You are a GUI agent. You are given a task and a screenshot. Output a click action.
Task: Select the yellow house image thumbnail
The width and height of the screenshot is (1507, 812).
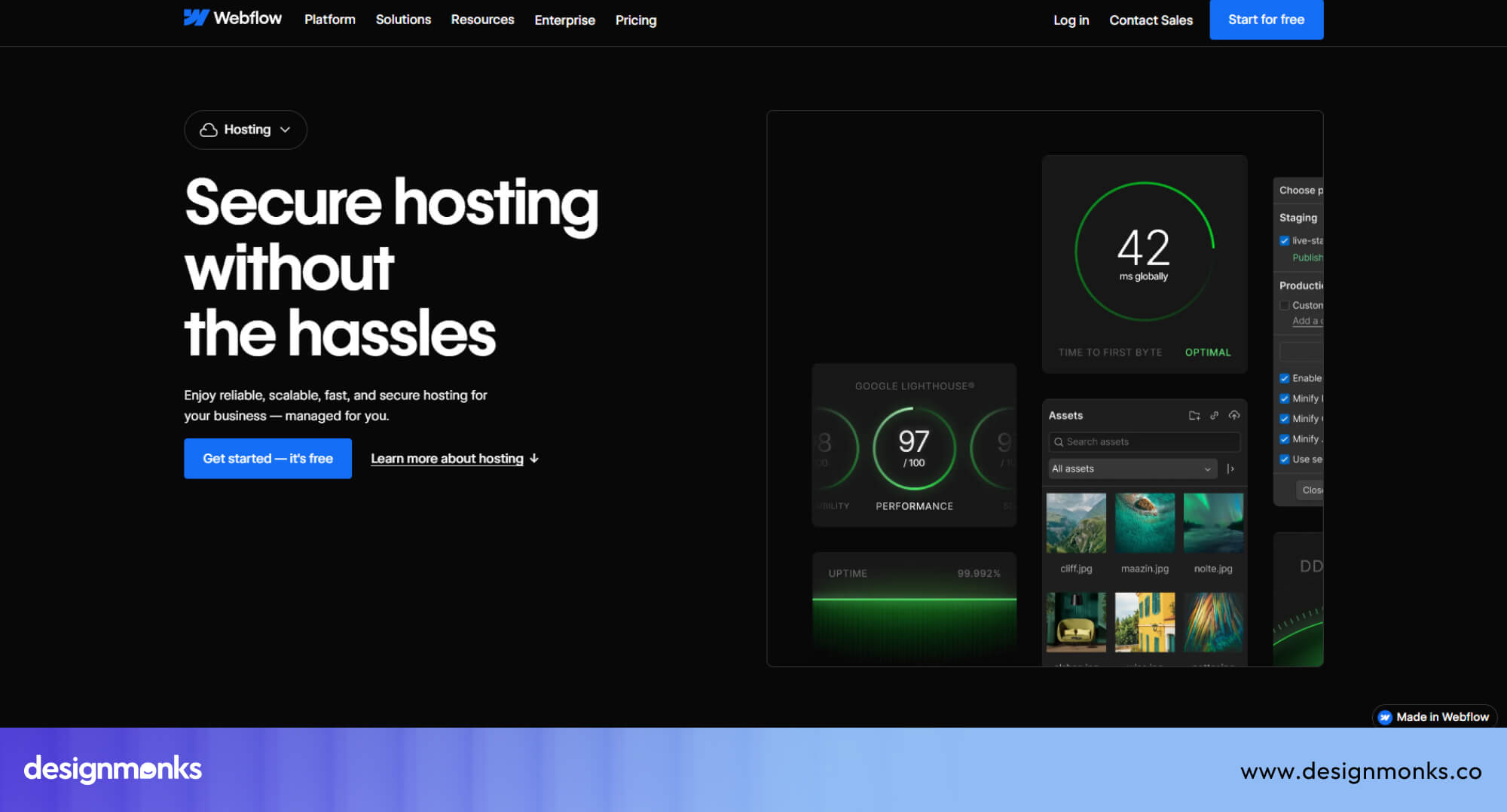tap(1145, 622)
